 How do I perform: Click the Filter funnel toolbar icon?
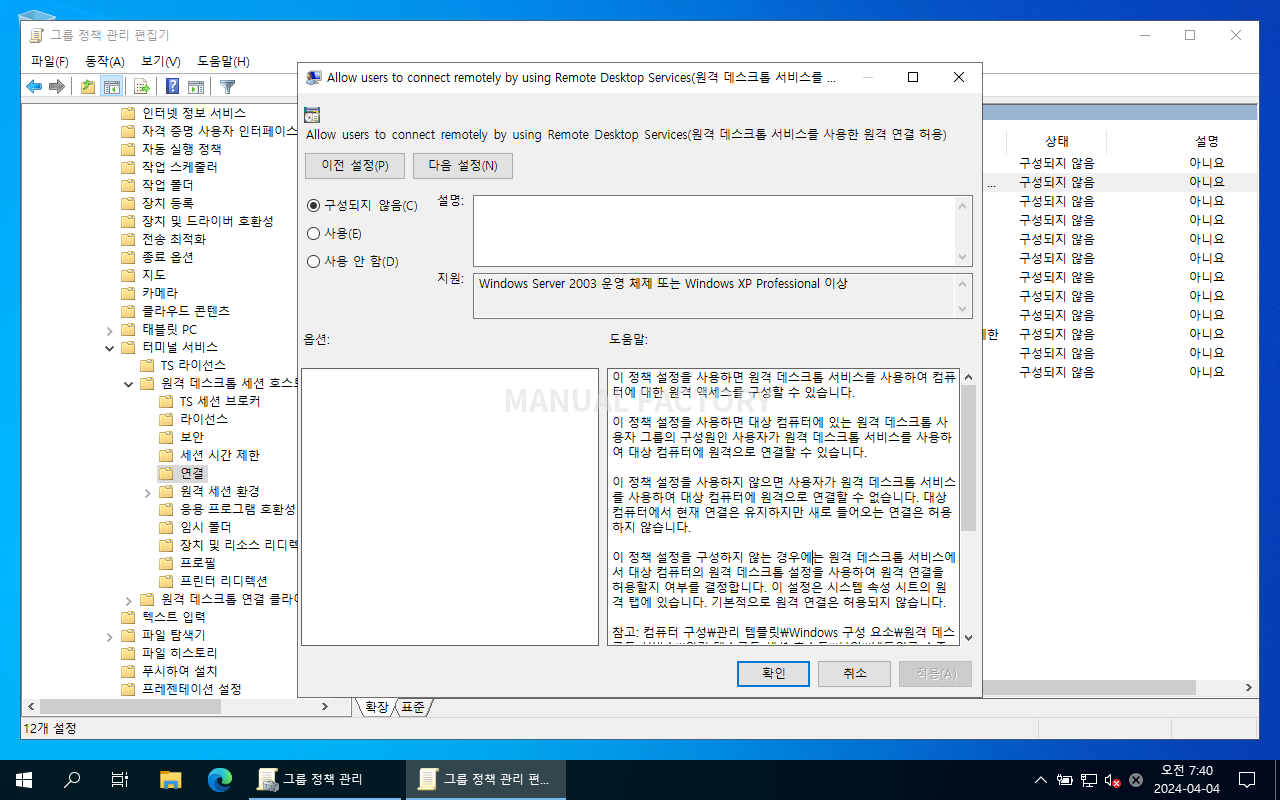point(227,87)
